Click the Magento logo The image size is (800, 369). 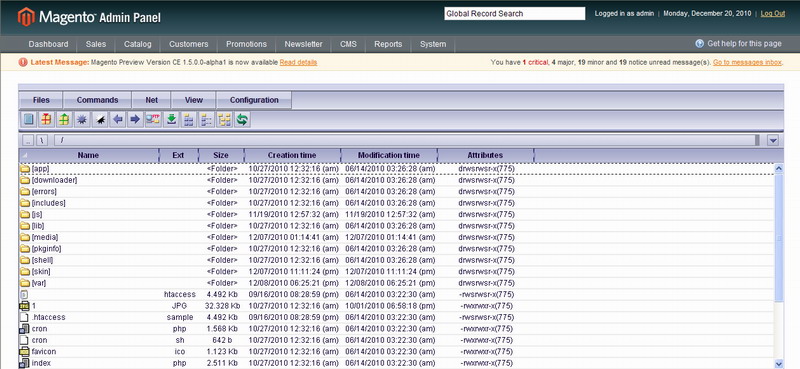coord(89,17)
